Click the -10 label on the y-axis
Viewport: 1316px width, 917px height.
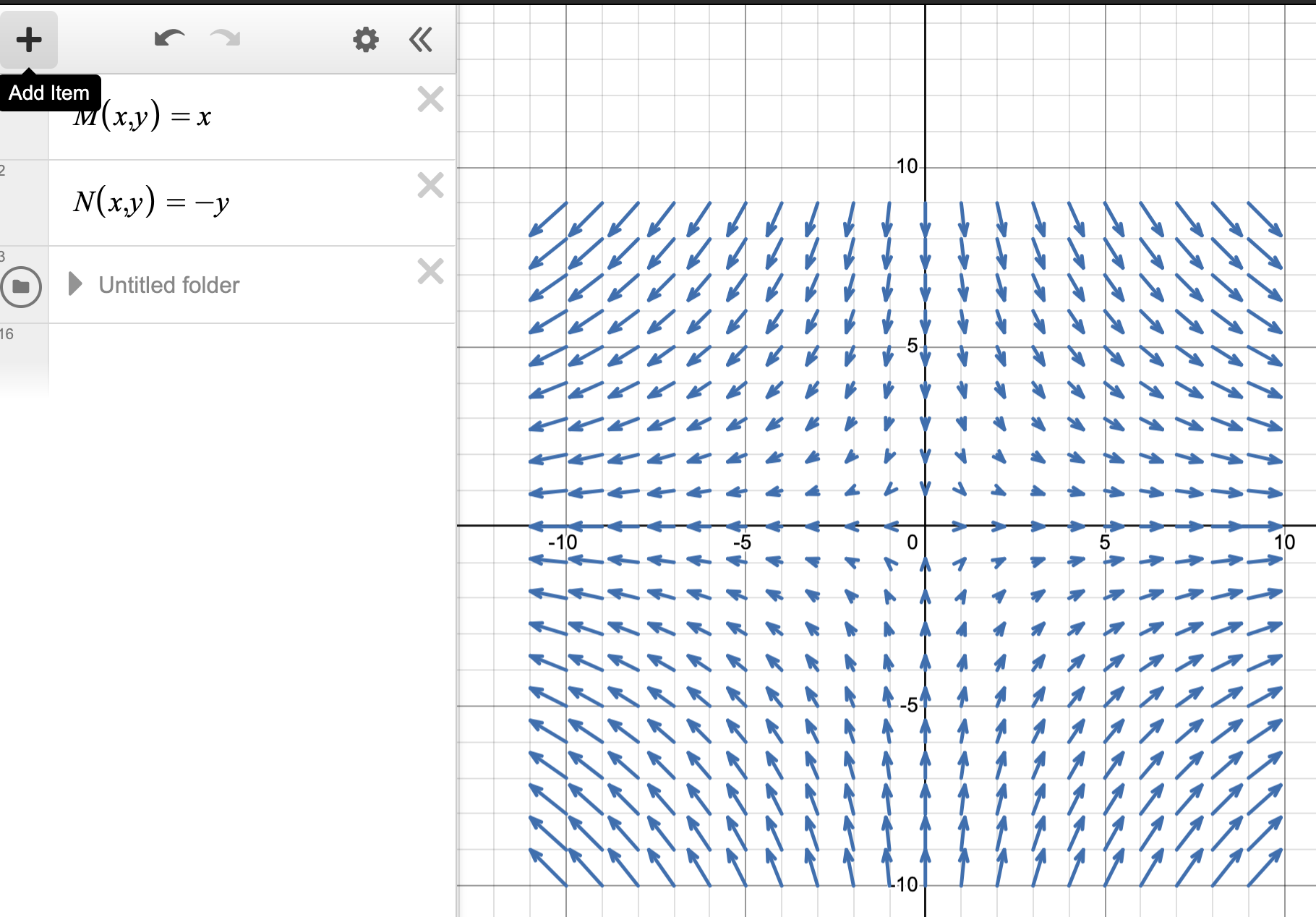[905, 884]
